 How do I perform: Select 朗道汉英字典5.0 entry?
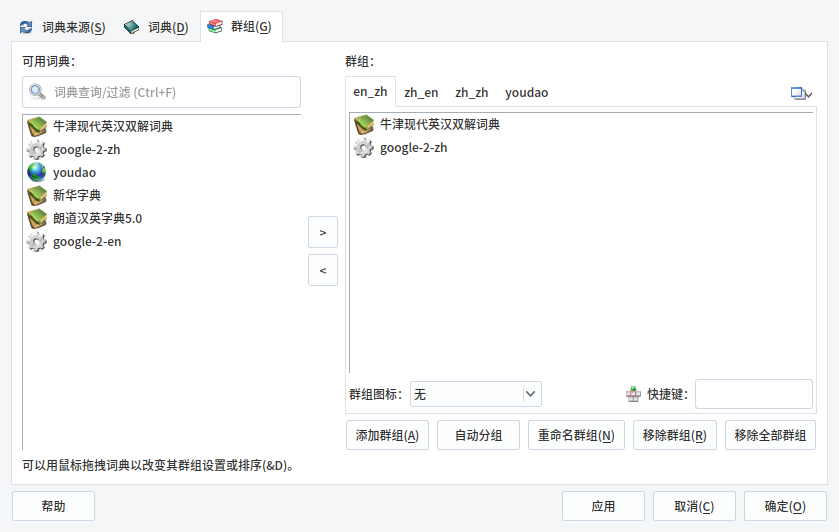coord(97,218)
